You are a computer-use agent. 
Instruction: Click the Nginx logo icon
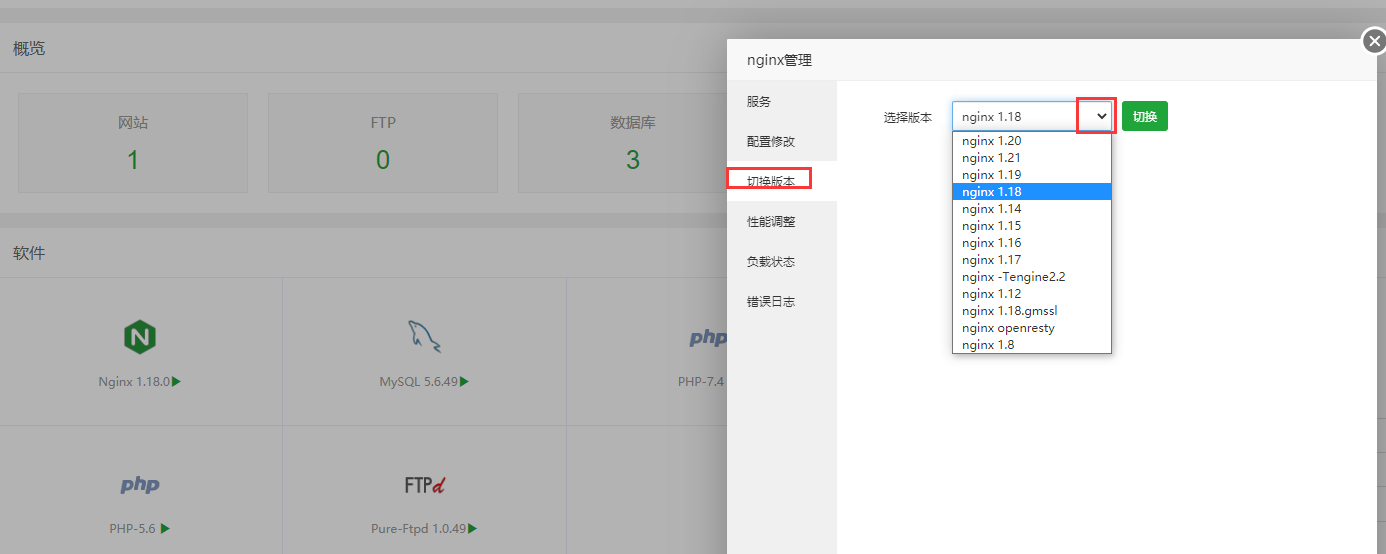(141, 338)
